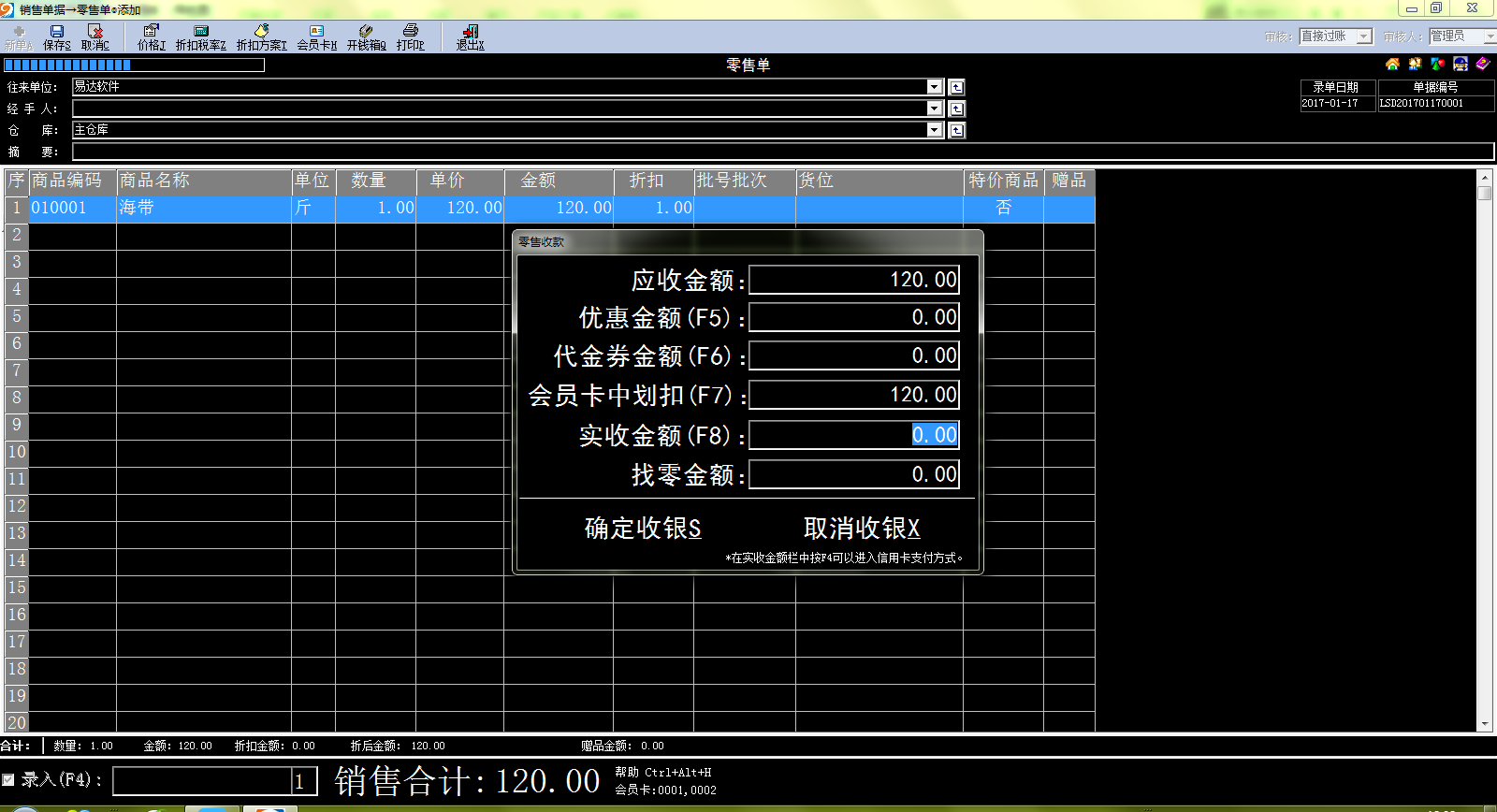
Task: Toggle the 录入(F4) checkbox
Action: pyautogui.click(x=8, y=779)
